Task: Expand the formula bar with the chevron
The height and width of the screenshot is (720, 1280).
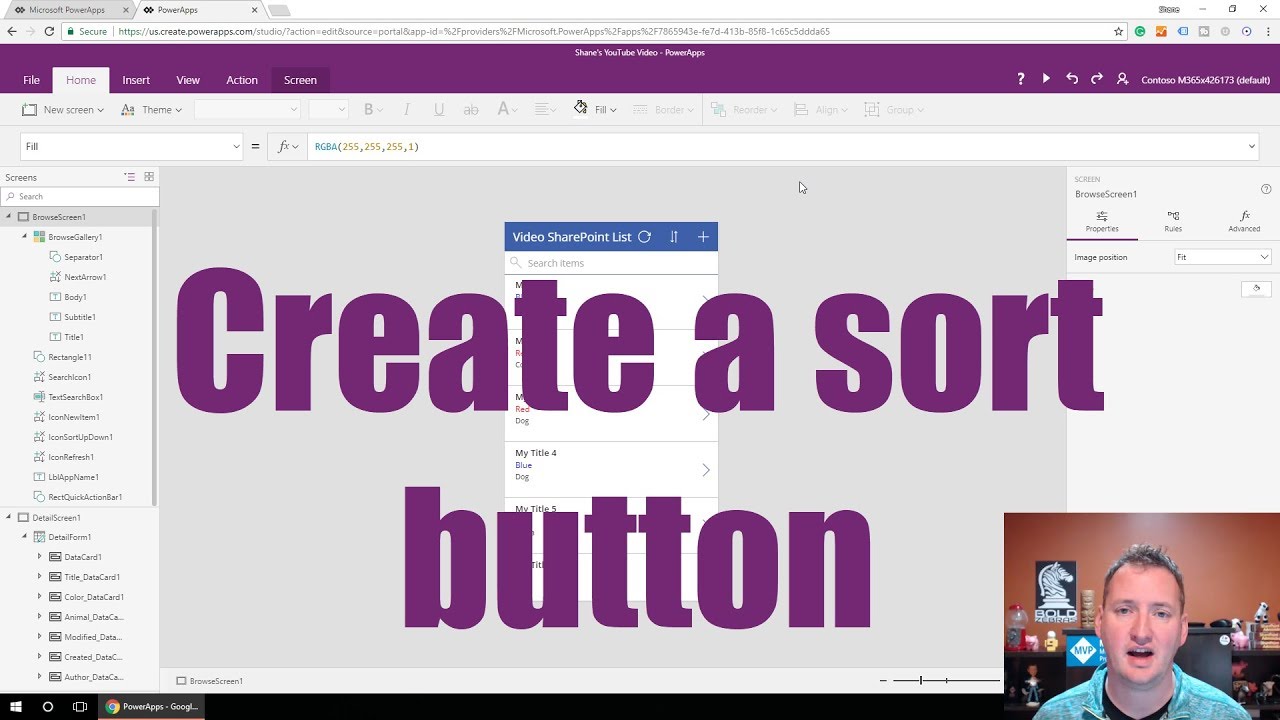Action: coord(1252,147)
